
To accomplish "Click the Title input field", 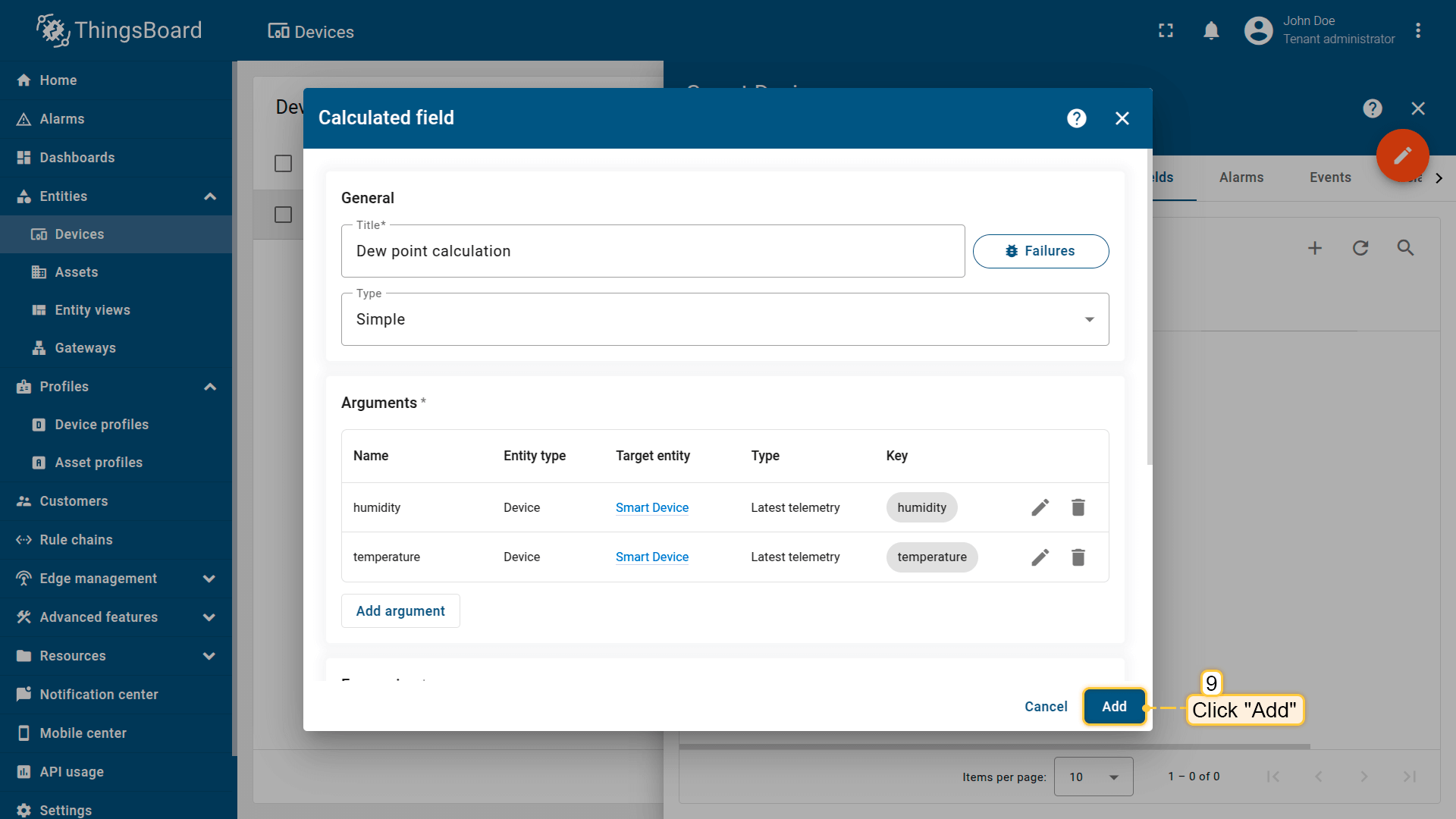I will (x=652, y=251).
